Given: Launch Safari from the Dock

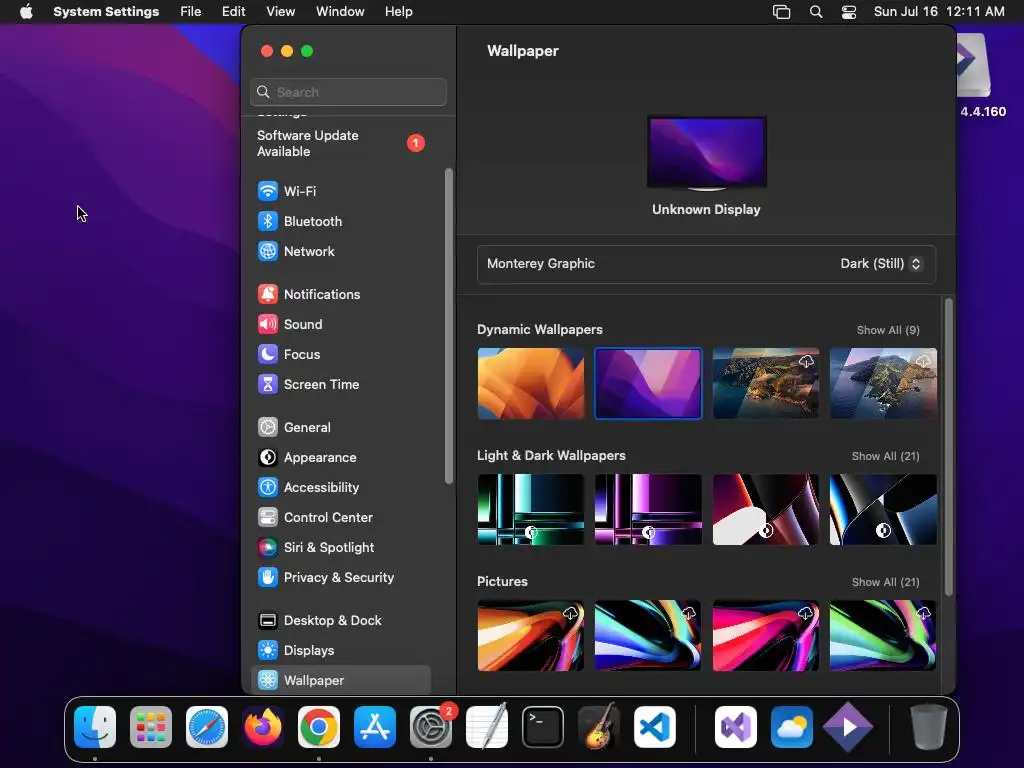Looking at the screenshot, I should (207, 727).
